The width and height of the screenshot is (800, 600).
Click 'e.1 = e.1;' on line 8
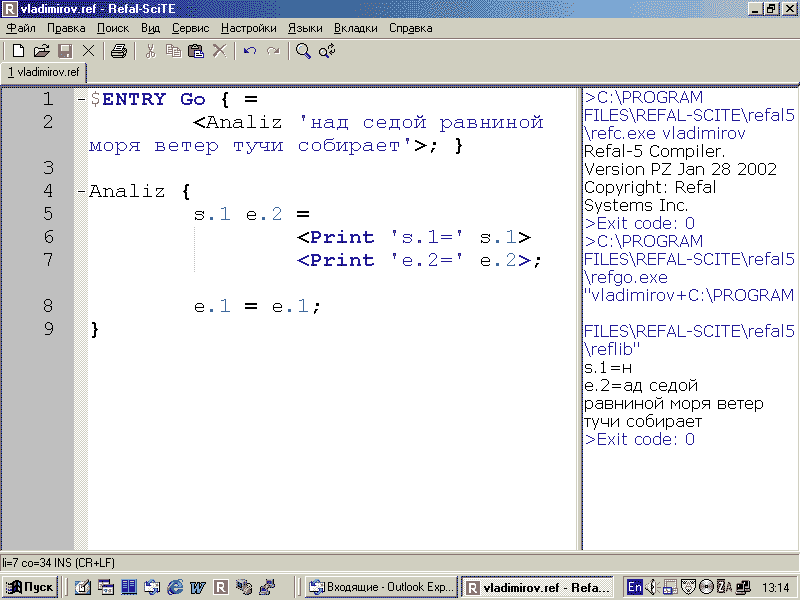click(258, 306)
